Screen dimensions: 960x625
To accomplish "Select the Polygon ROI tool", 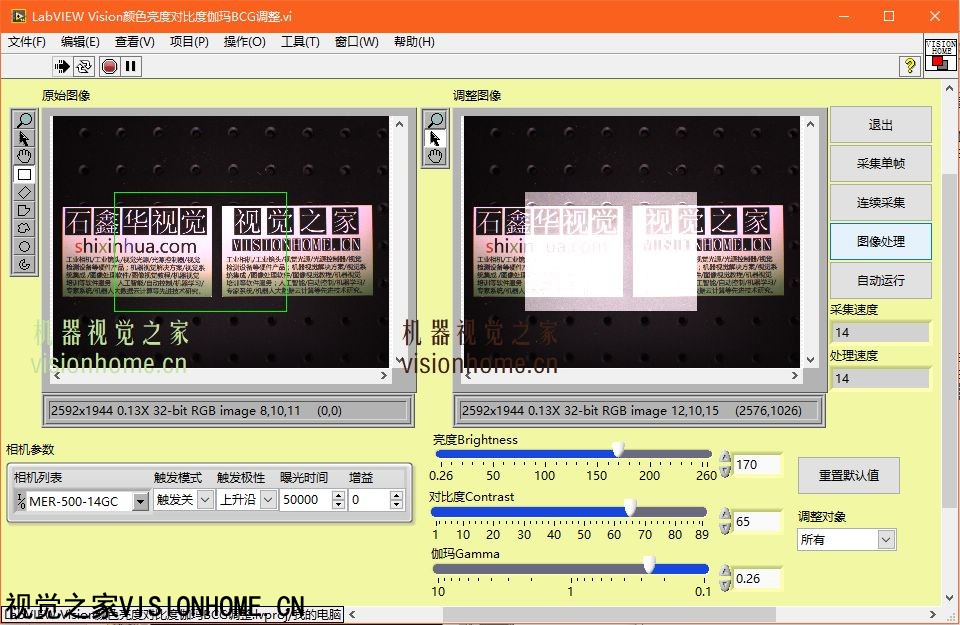I will pos(24,210).
